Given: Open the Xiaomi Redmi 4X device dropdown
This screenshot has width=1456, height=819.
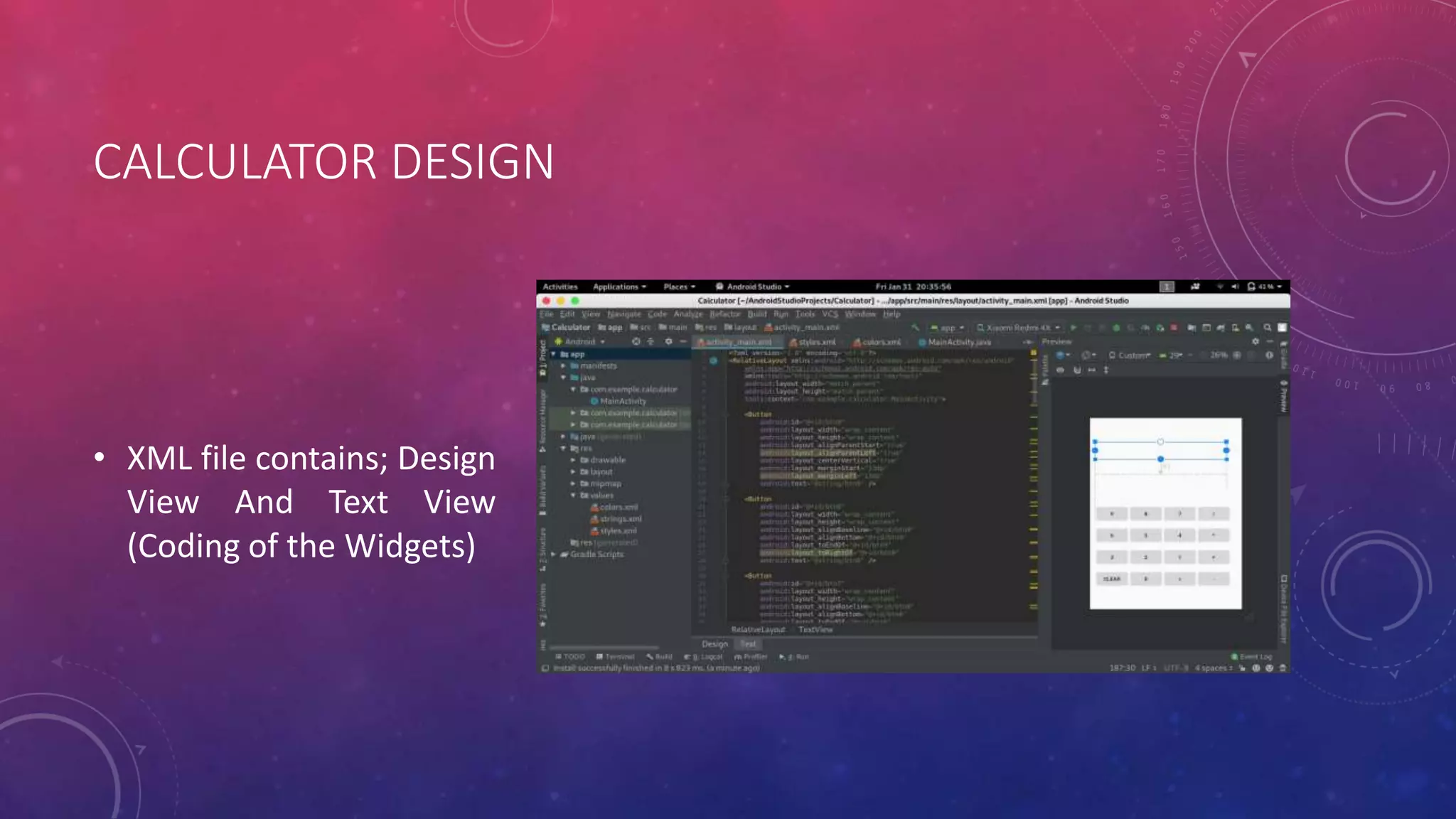Looking at the screenshot, I should tap(1018, 328).
